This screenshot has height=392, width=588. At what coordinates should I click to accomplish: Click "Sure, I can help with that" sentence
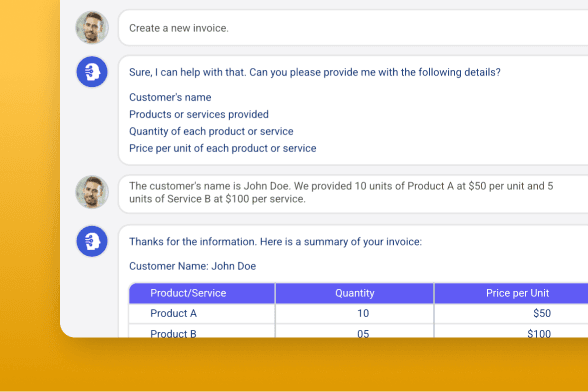[x=315, y=72]
